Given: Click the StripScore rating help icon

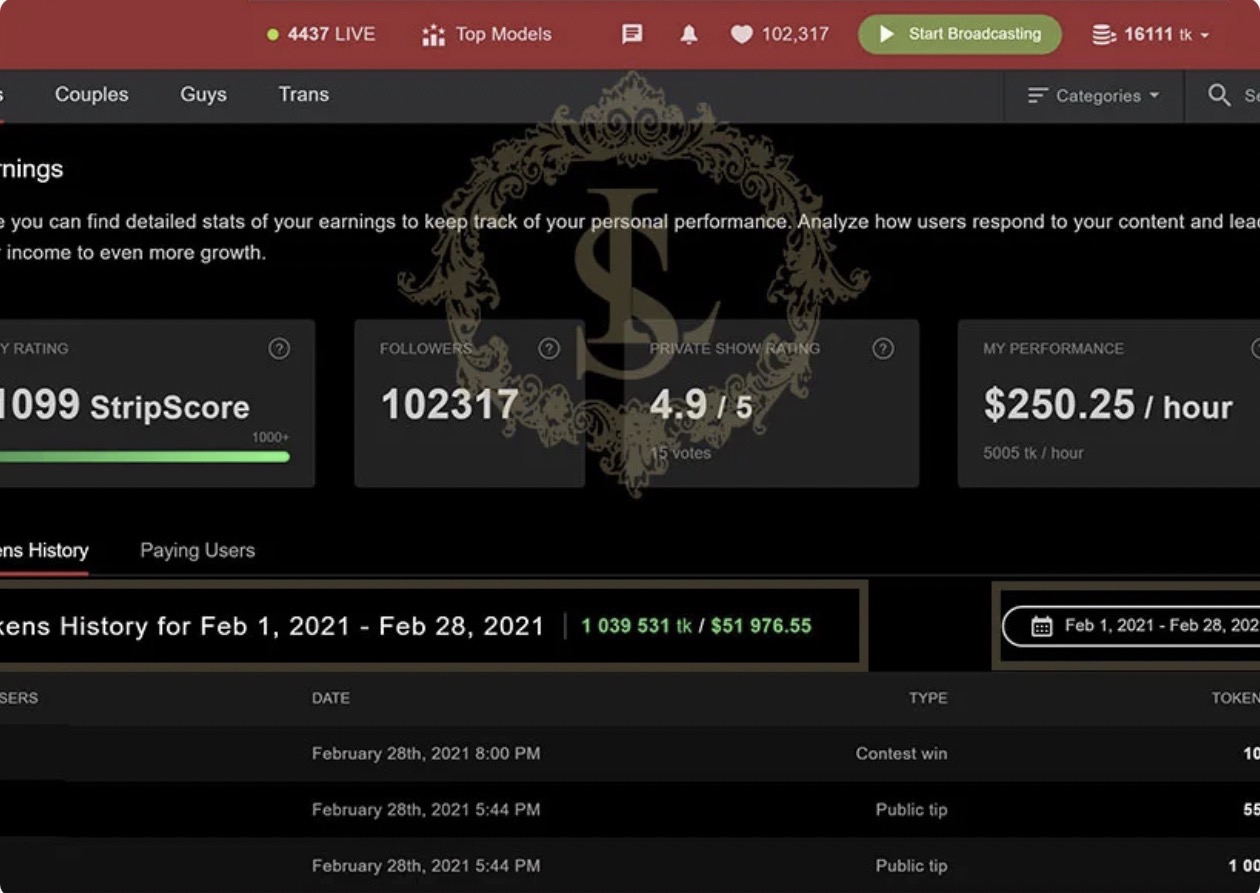Looking at the screenshot, I should pos(279,348).
